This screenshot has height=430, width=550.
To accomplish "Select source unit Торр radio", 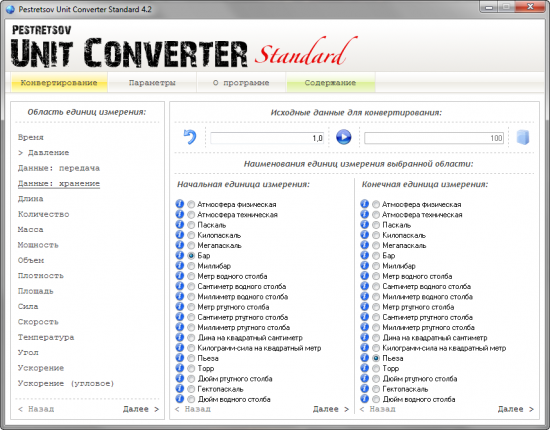I will pyautogui.click(x=191, y=368).
